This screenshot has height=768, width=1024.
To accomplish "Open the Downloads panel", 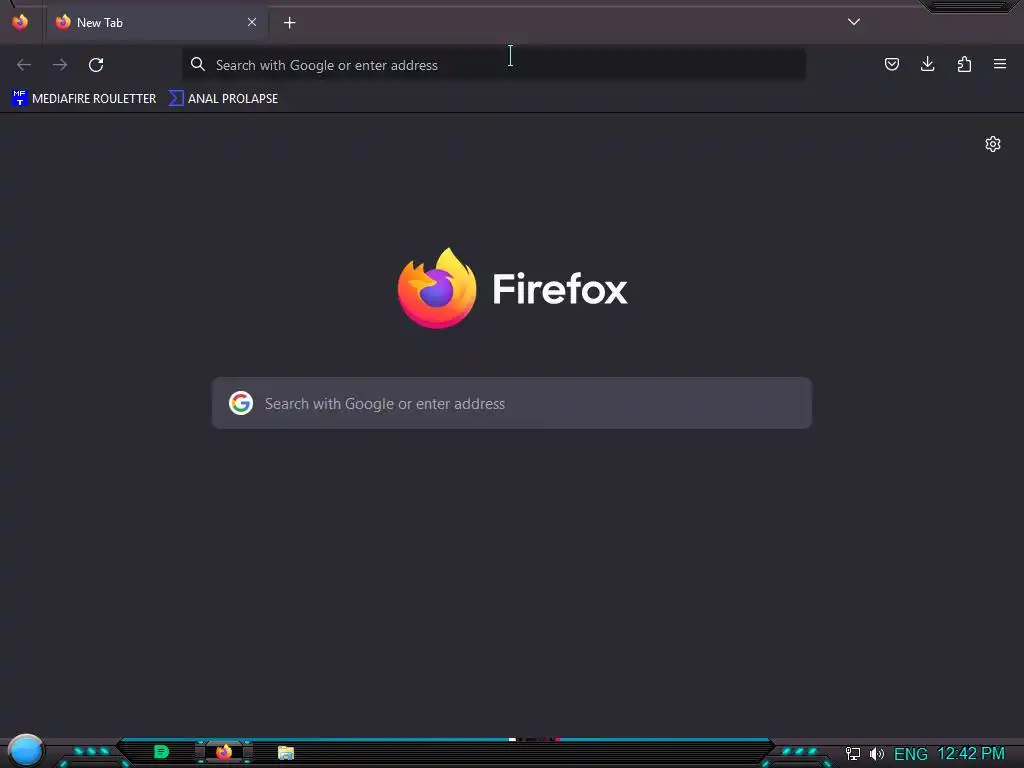I will pyautogui.click(x=927, y=64).
